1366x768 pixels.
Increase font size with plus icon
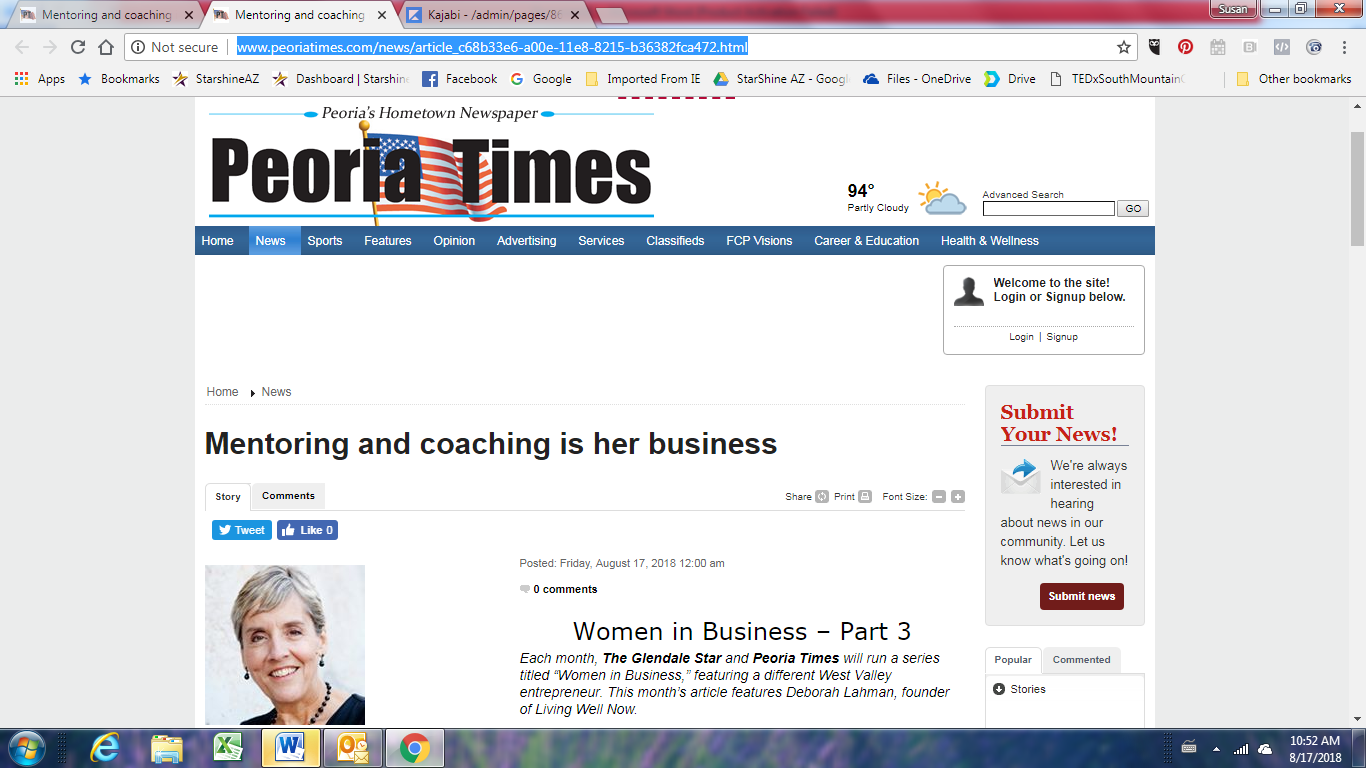coord(958,497)
